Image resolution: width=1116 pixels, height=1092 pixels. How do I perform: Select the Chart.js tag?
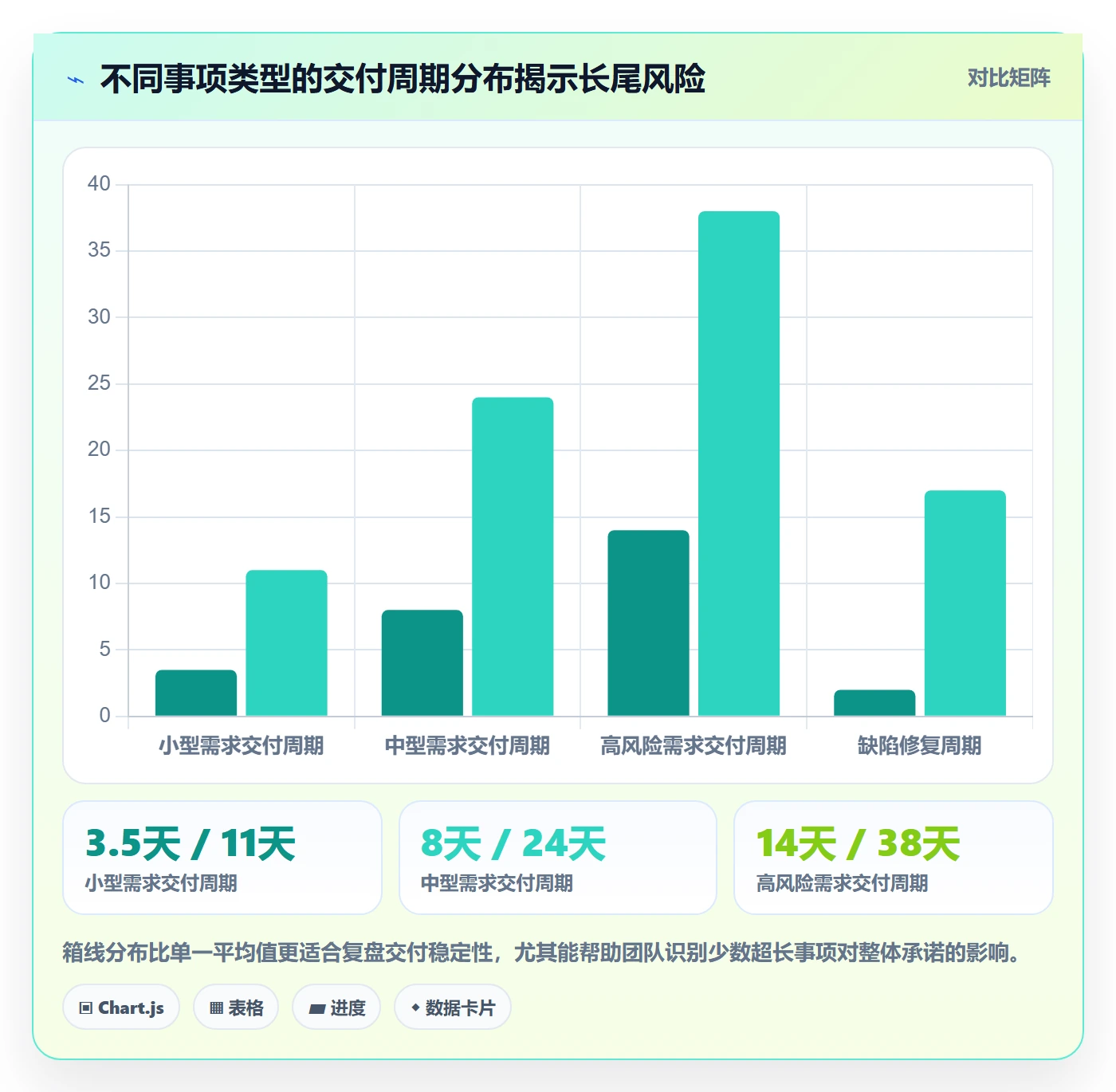click(121, 1008)
